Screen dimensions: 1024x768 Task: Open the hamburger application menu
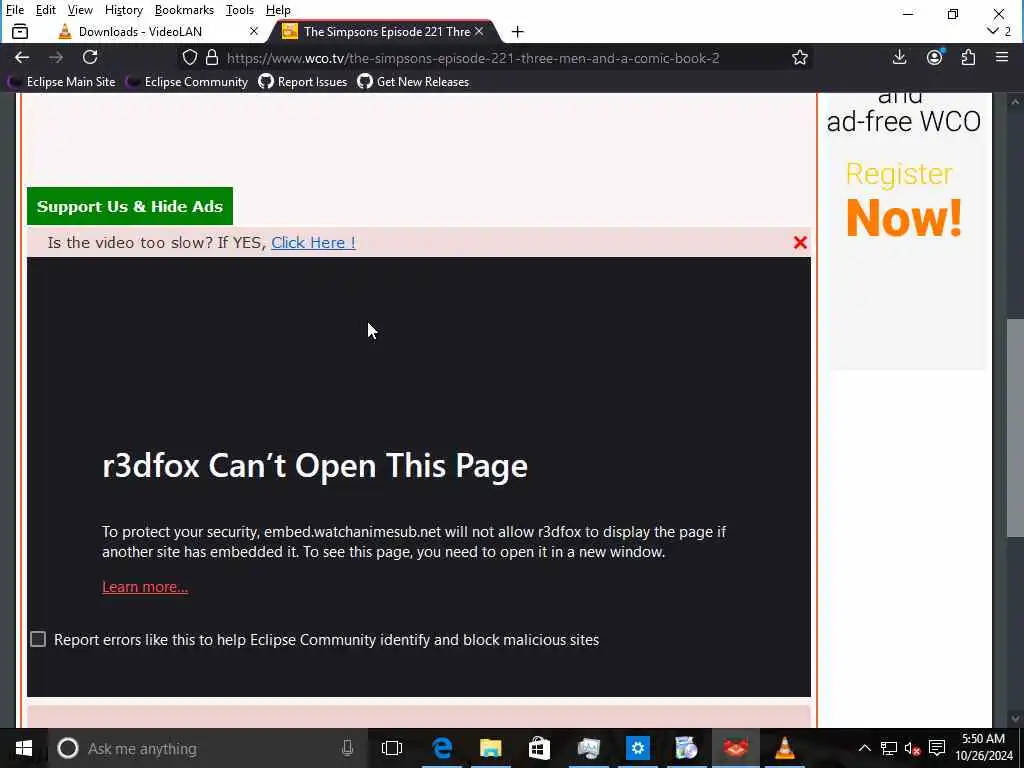click(x=1002, y=57)
